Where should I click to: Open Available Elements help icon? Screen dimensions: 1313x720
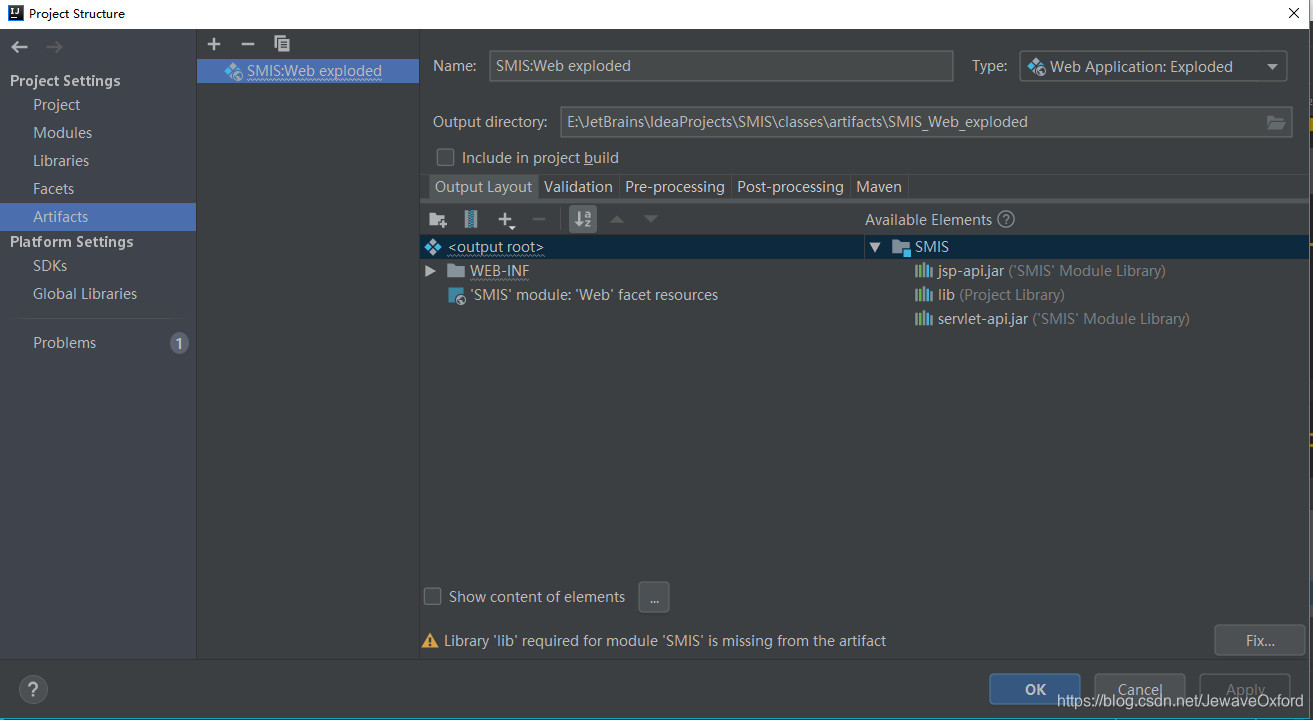click(x=1006, y=219)
